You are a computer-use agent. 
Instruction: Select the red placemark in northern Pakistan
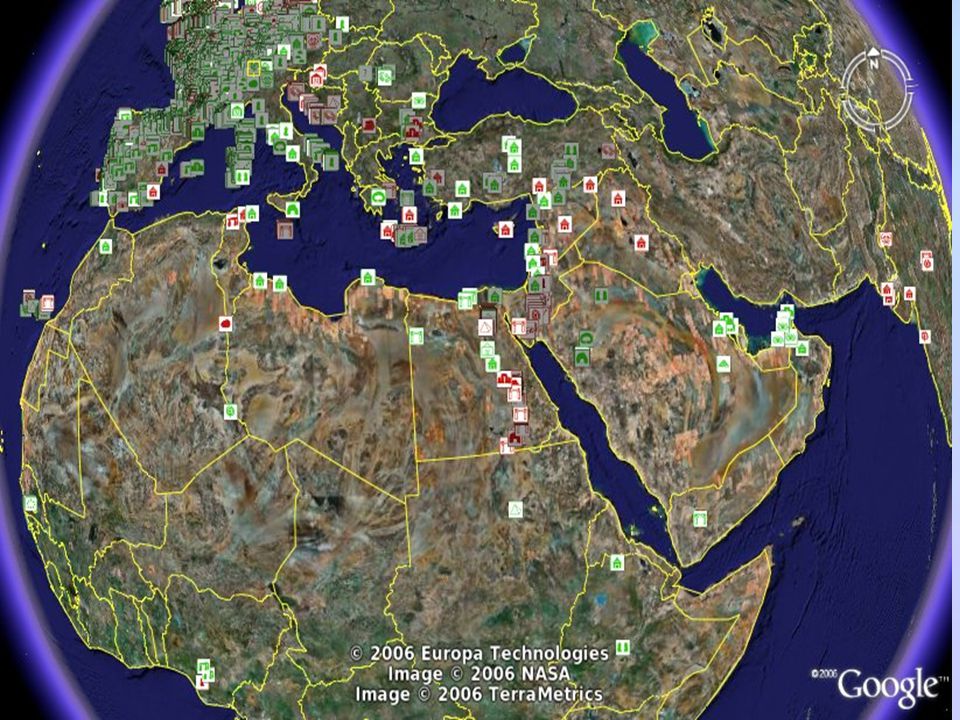(885, 239)
